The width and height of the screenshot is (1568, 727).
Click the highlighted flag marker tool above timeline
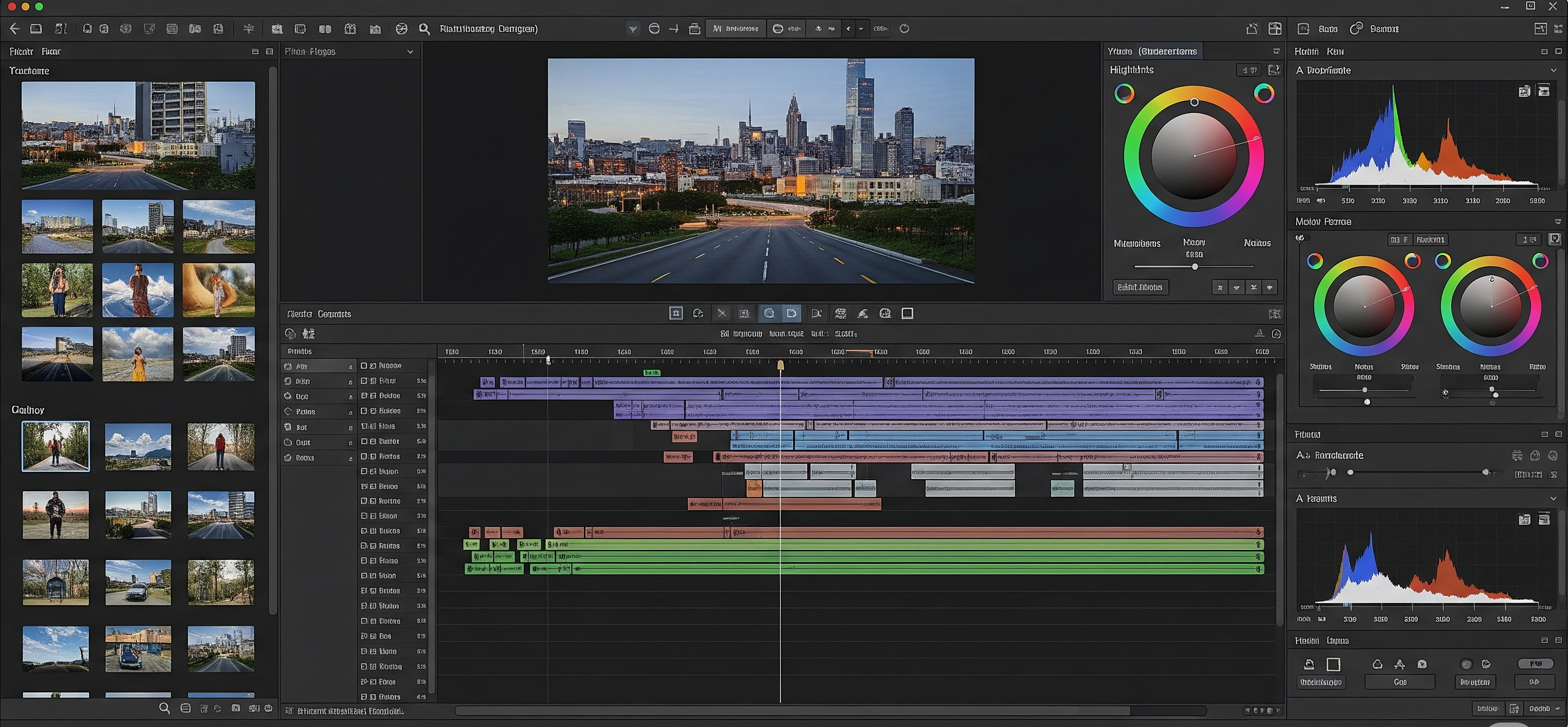click(792, 313)
